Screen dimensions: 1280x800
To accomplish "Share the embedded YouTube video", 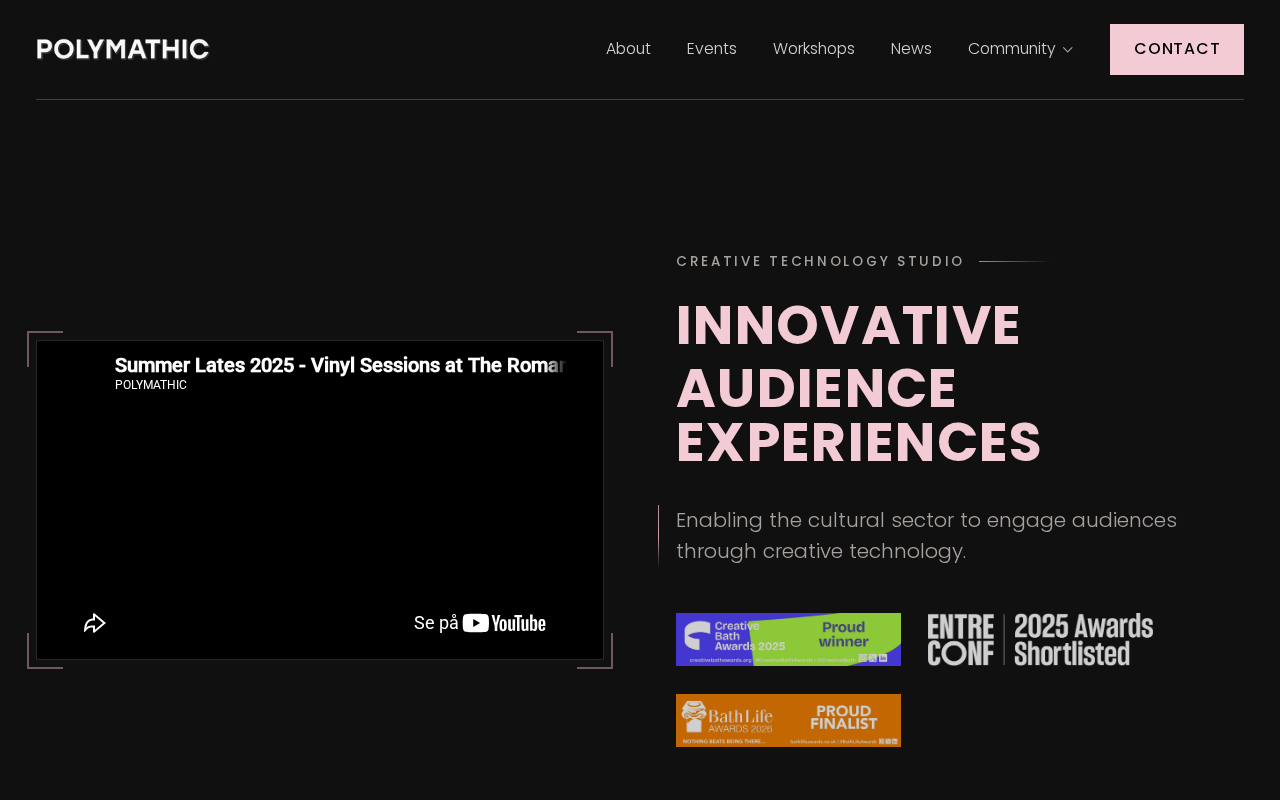I will tap(95, 623).
